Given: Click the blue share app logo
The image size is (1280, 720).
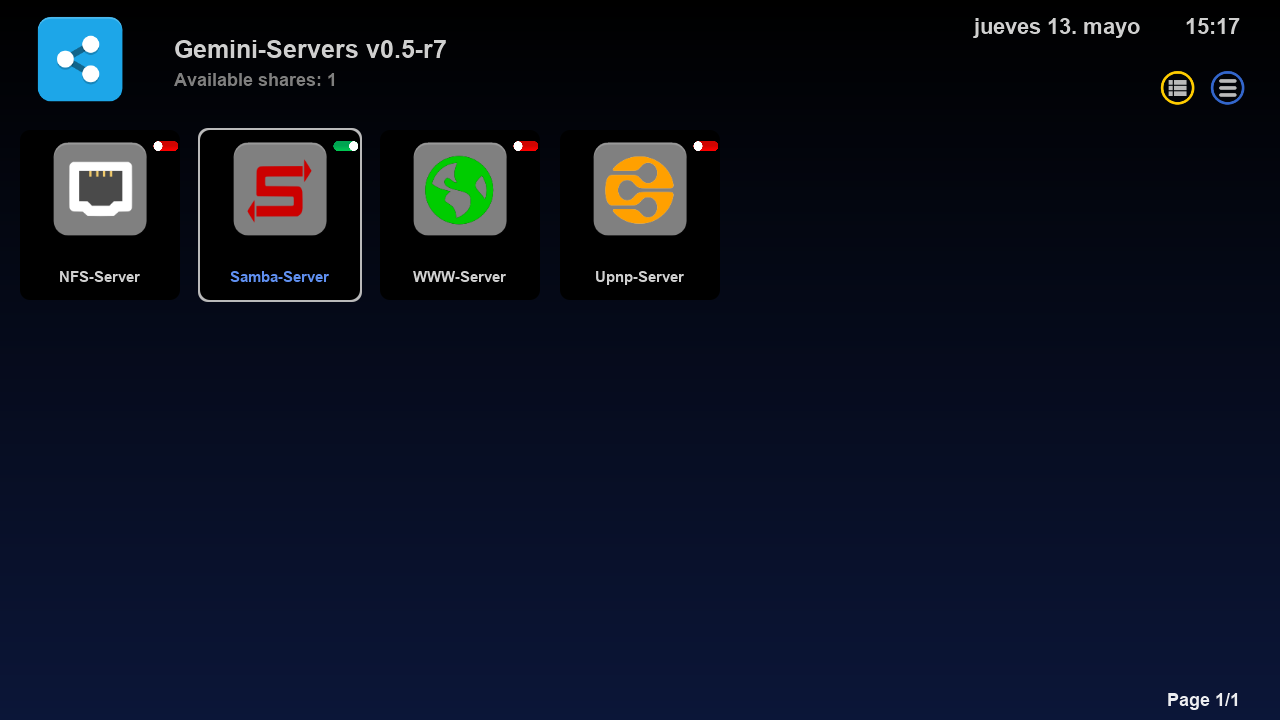Looking at the screenshot, I should click(x=80, y=59).
